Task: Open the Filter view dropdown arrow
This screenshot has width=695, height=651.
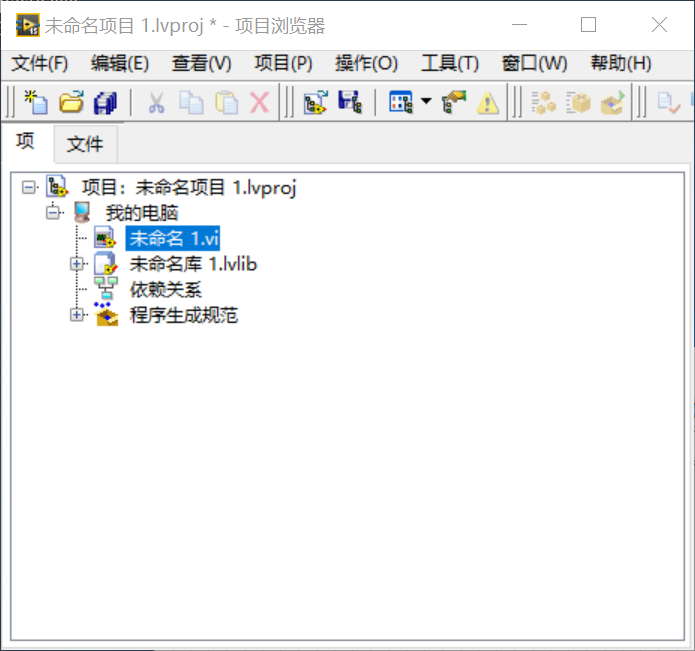Action: (x=426, y=101)
